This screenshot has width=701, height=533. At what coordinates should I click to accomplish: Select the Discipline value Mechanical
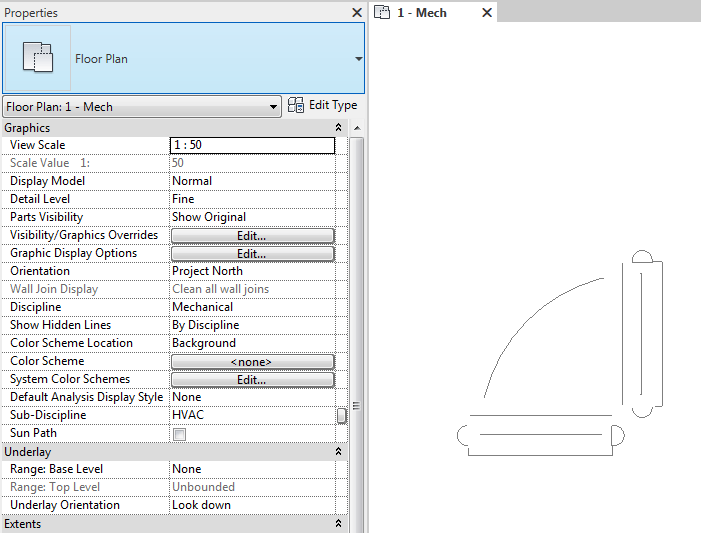pyautogui.click(x=253, y=307)
